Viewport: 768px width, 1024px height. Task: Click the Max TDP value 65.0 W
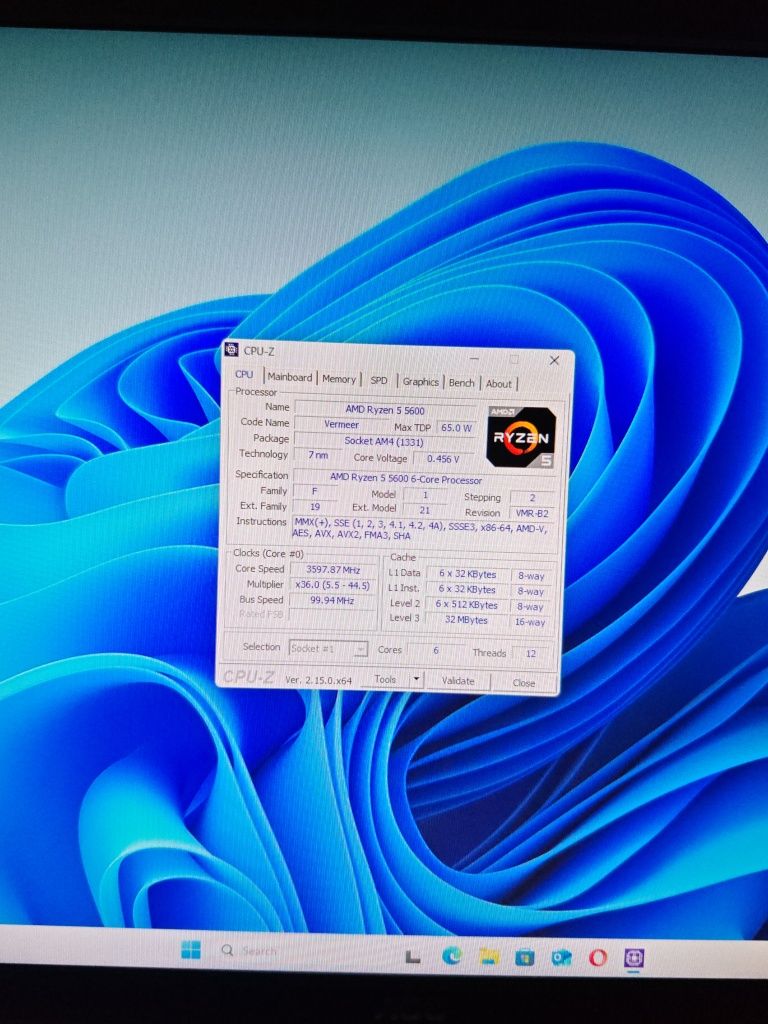pyautogui.click(x=456, y=427)
